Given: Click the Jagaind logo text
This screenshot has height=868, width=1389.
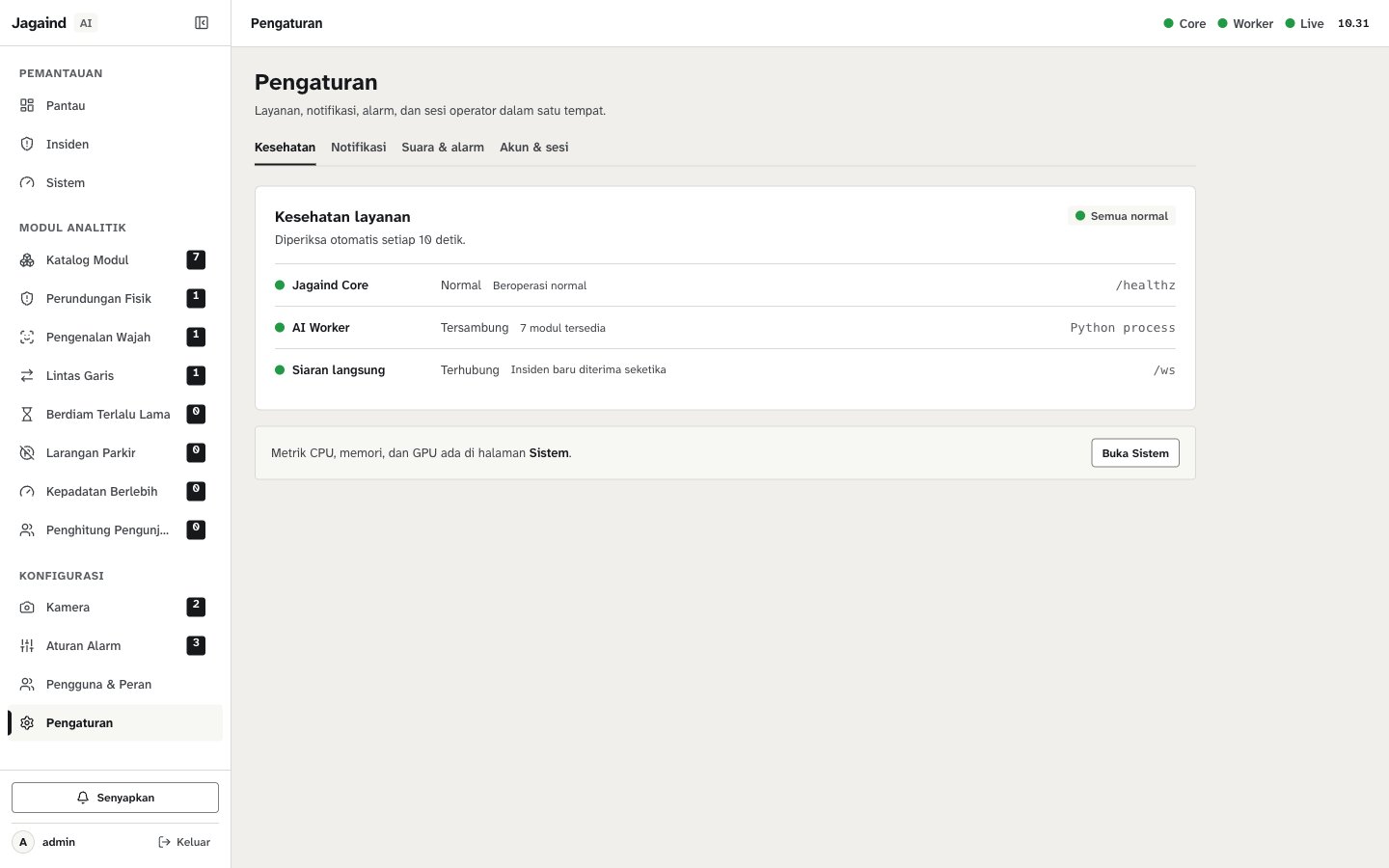Looking at the screenshot, I should [x=40, y=23].
